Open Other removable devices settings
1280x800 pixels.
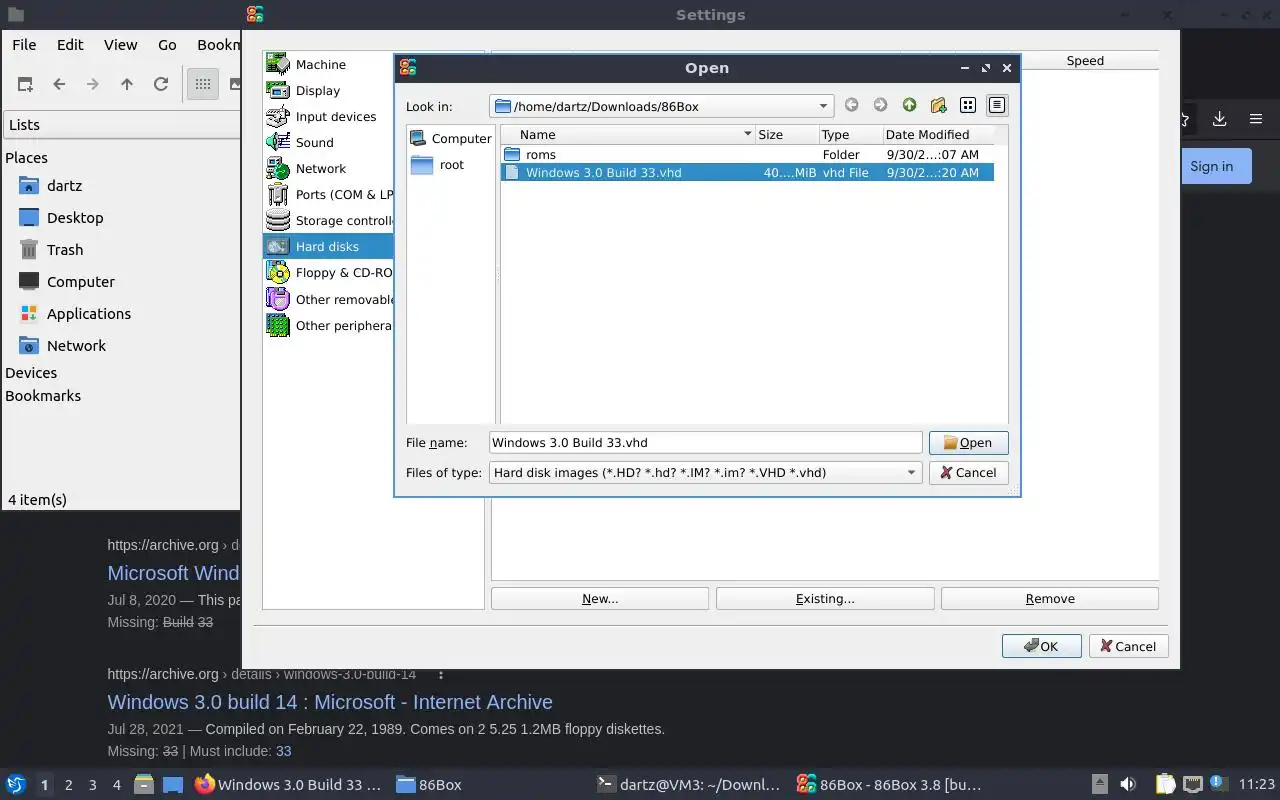coord(328,299)
